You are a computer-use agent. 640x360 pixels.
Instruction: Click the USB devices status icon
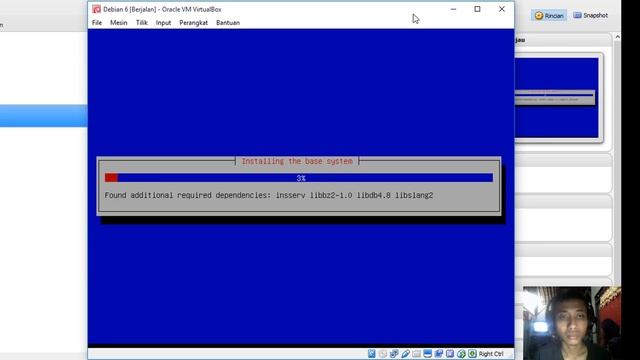click(x=406, y=353)
